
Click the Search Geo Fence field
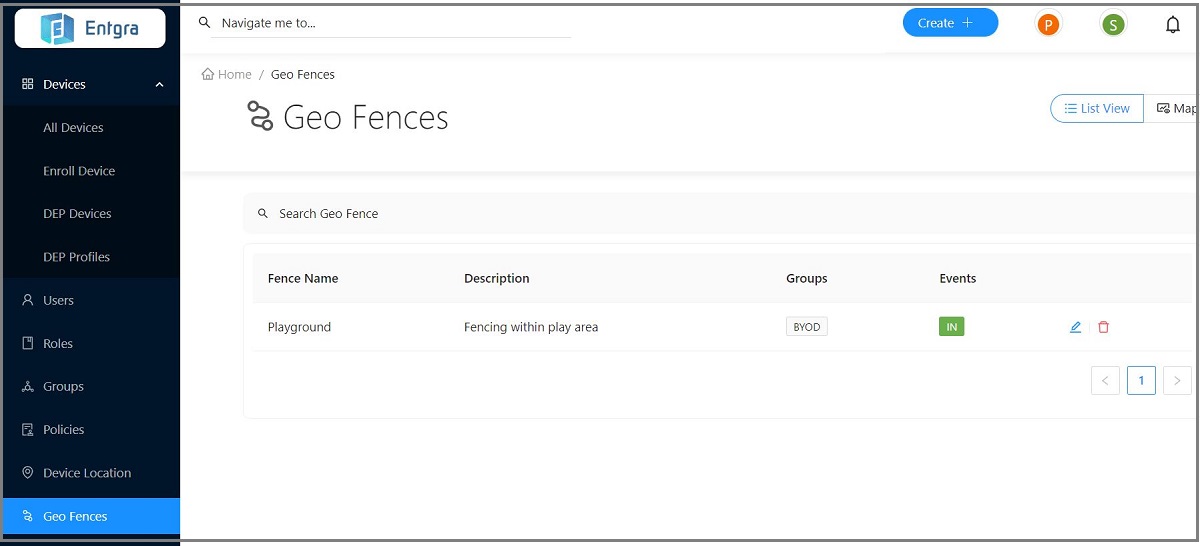pyautogui.click(x=700, y=214)
